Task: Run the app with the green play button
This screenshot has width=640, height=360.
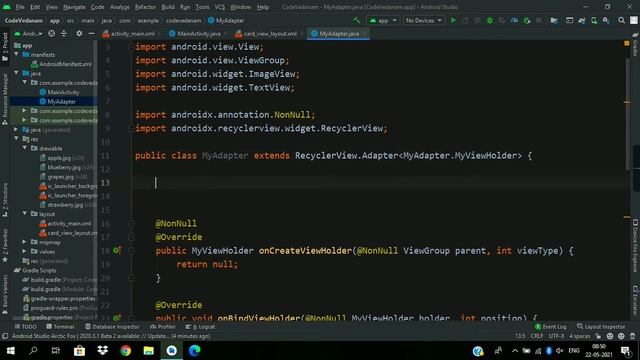Action: (453, 20)
